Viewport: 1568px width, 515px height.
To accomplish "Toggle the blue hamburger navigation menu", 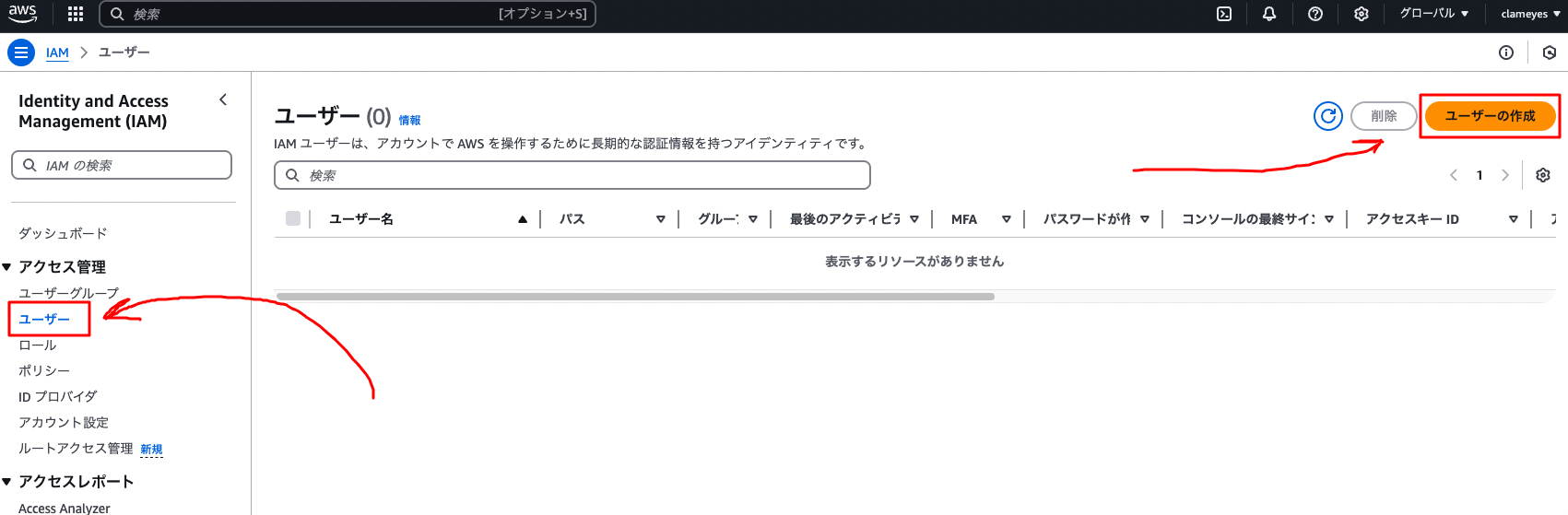I will [x=21, y=53].
